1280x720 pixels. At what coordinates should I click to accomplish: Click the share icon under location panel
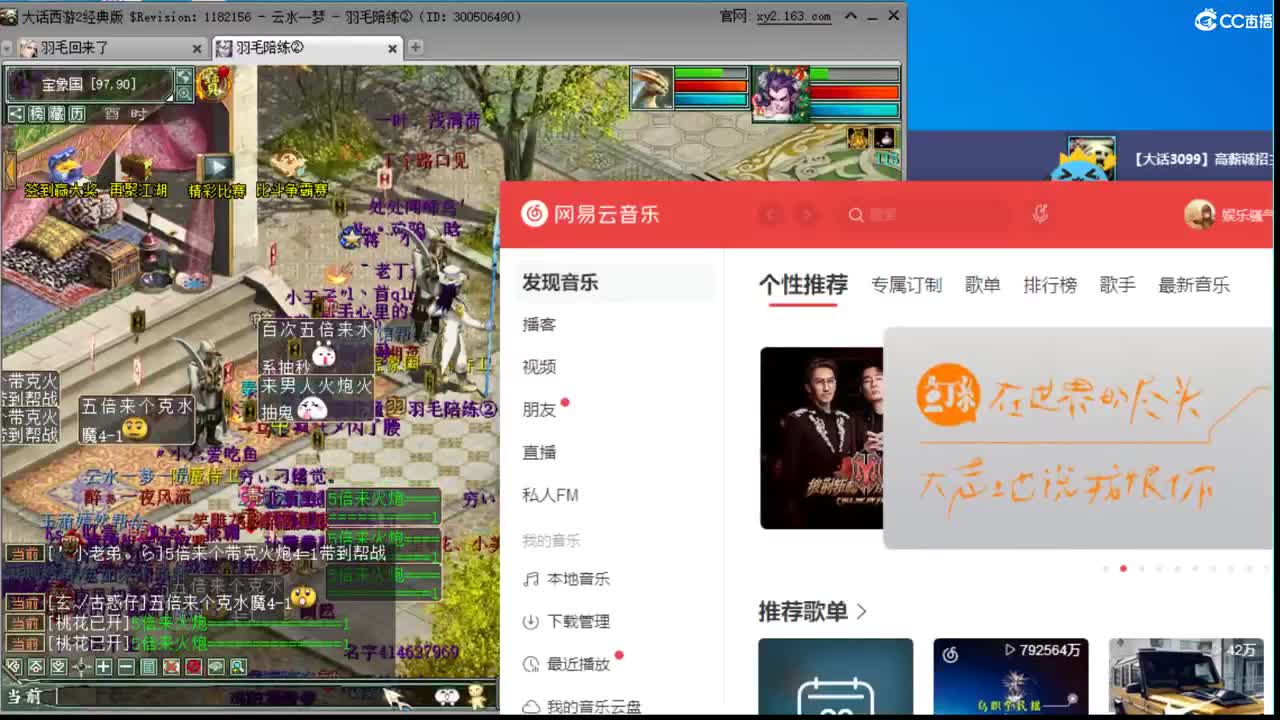click(x=15, y=114)
